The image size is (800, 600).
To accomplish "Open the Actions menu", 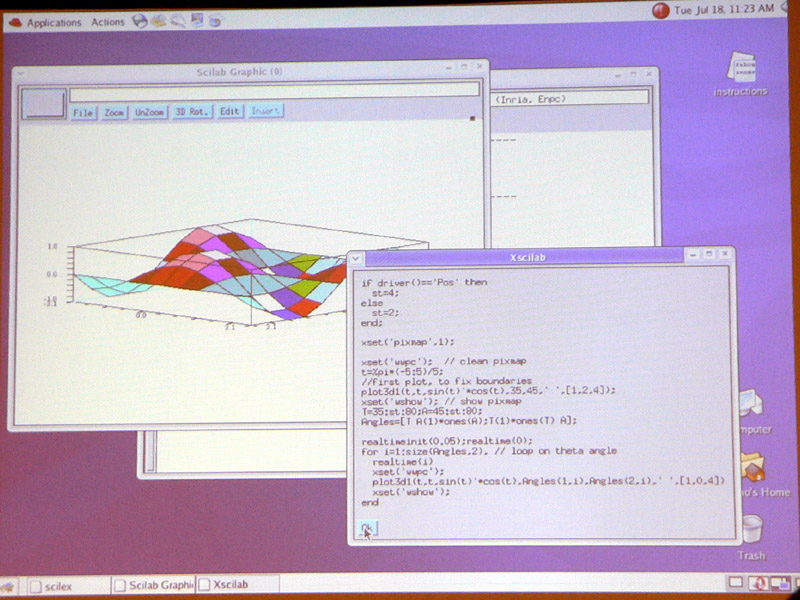I will tap(108, 22).
